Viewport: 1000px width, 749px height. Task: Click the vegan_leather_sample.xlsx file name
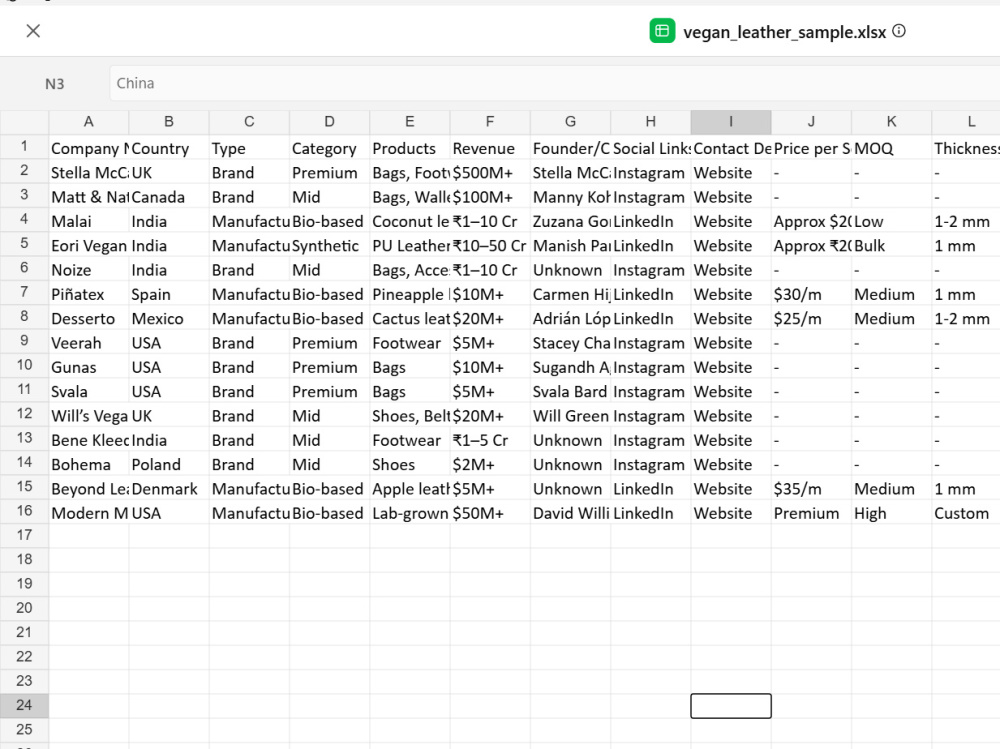tap(784, 32)
